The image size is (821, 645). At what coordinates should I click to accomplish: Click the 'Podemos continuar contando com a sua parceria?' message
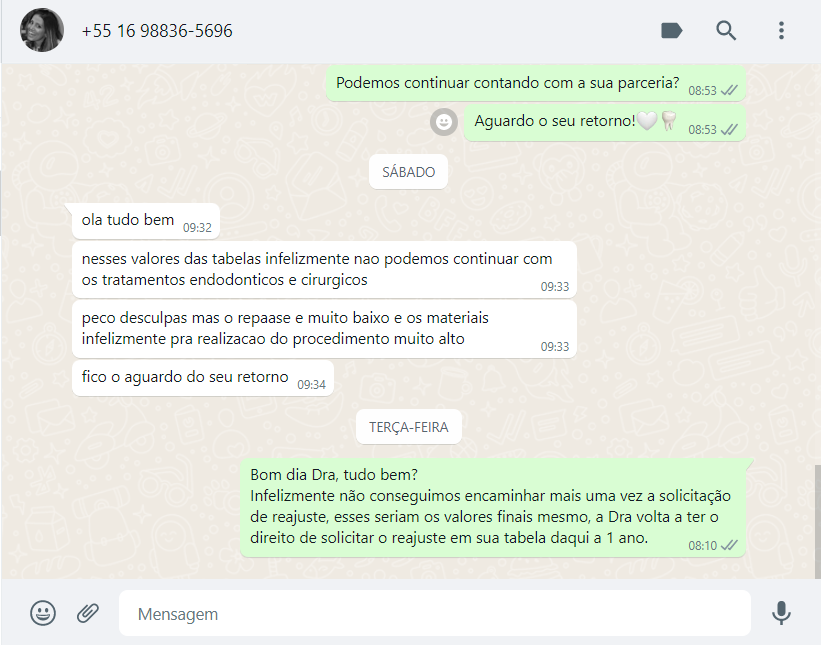point(536,84)
